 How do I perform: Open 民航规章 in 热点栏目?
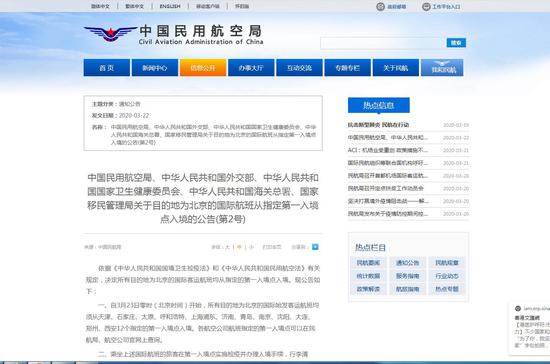(447, 263)
